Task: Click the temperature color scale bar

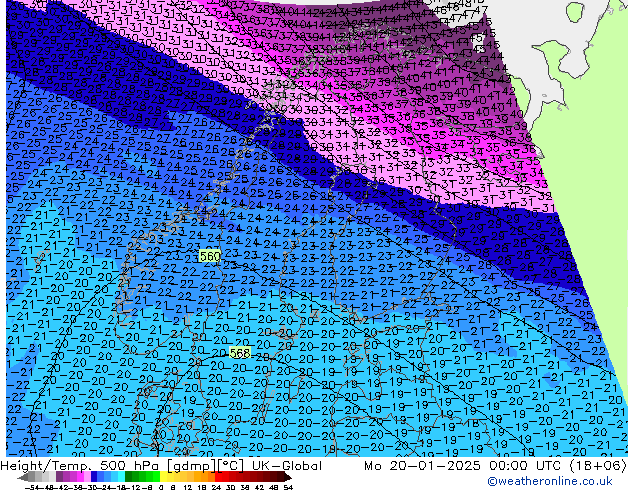Action: click(x=155, y=477)
